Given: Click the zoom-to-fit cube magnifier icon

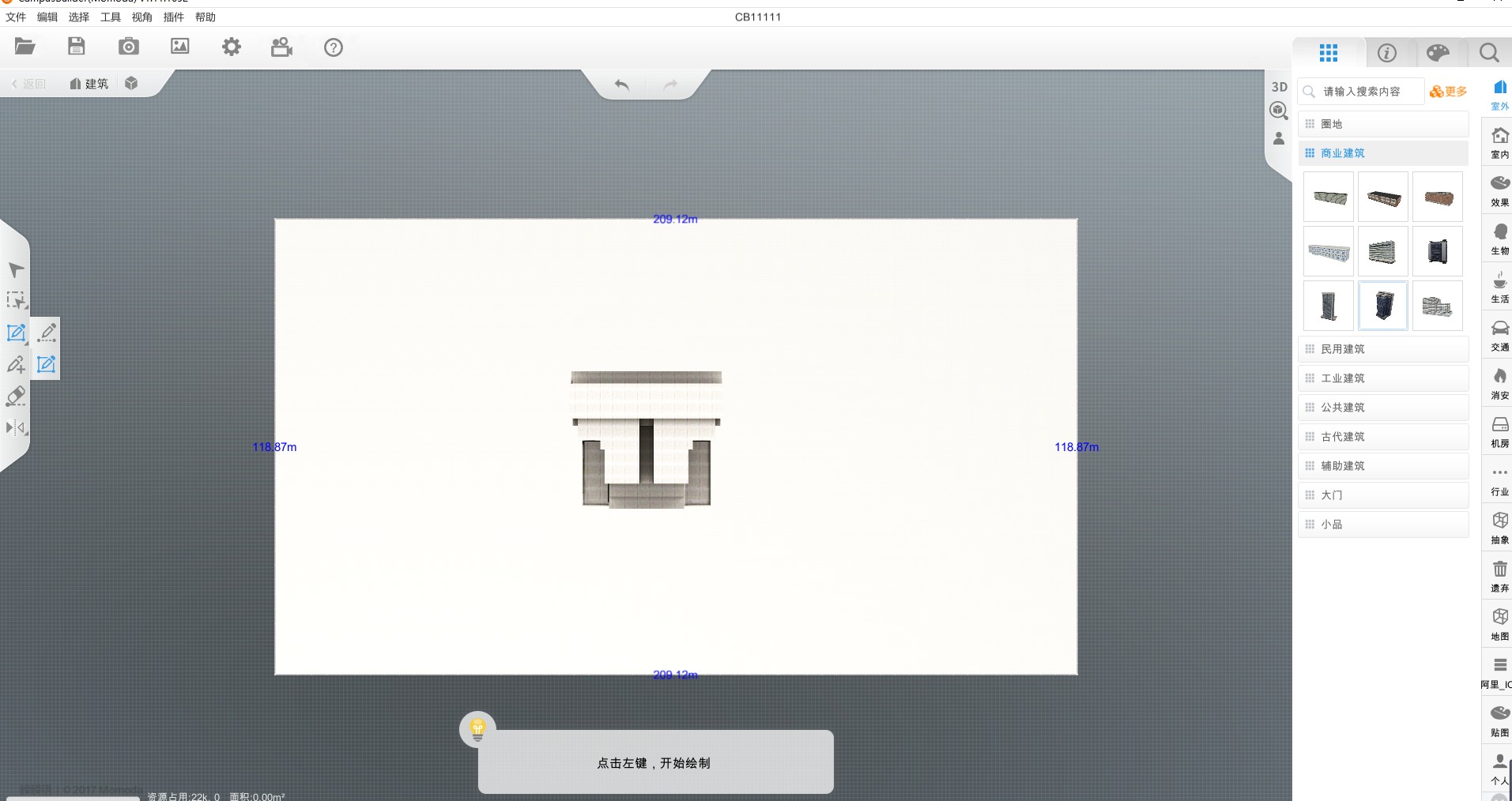Looking at the screenshot, I should (1279, 111).
